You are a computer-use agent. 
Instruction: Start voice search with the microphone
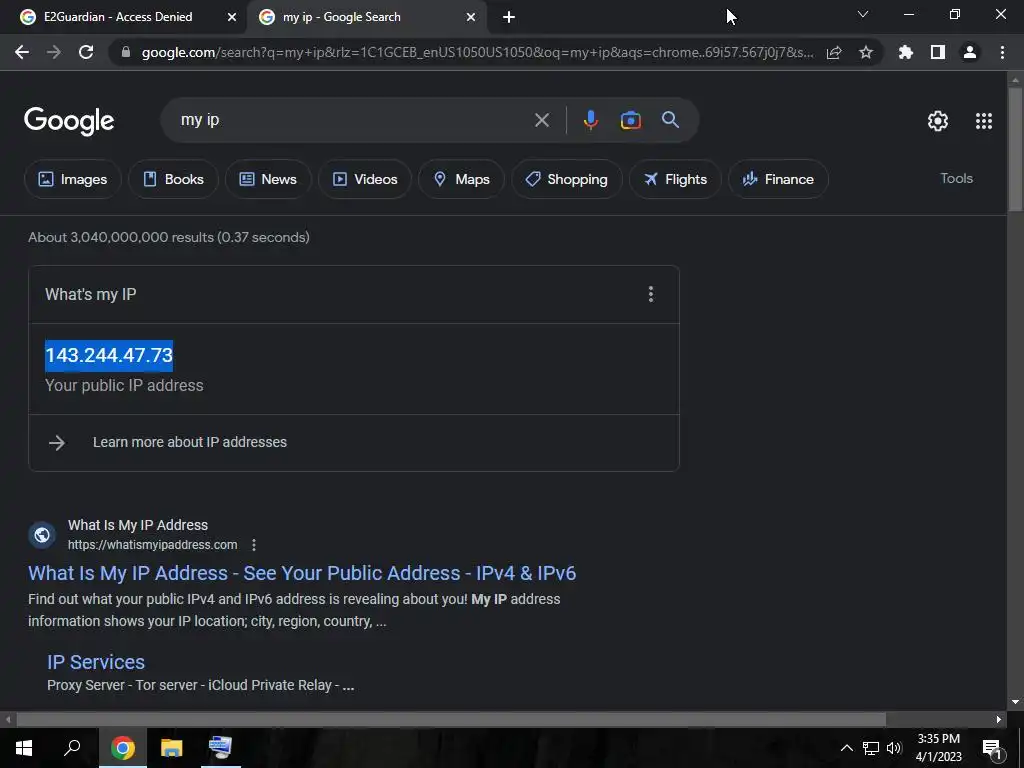coord(590,120)
